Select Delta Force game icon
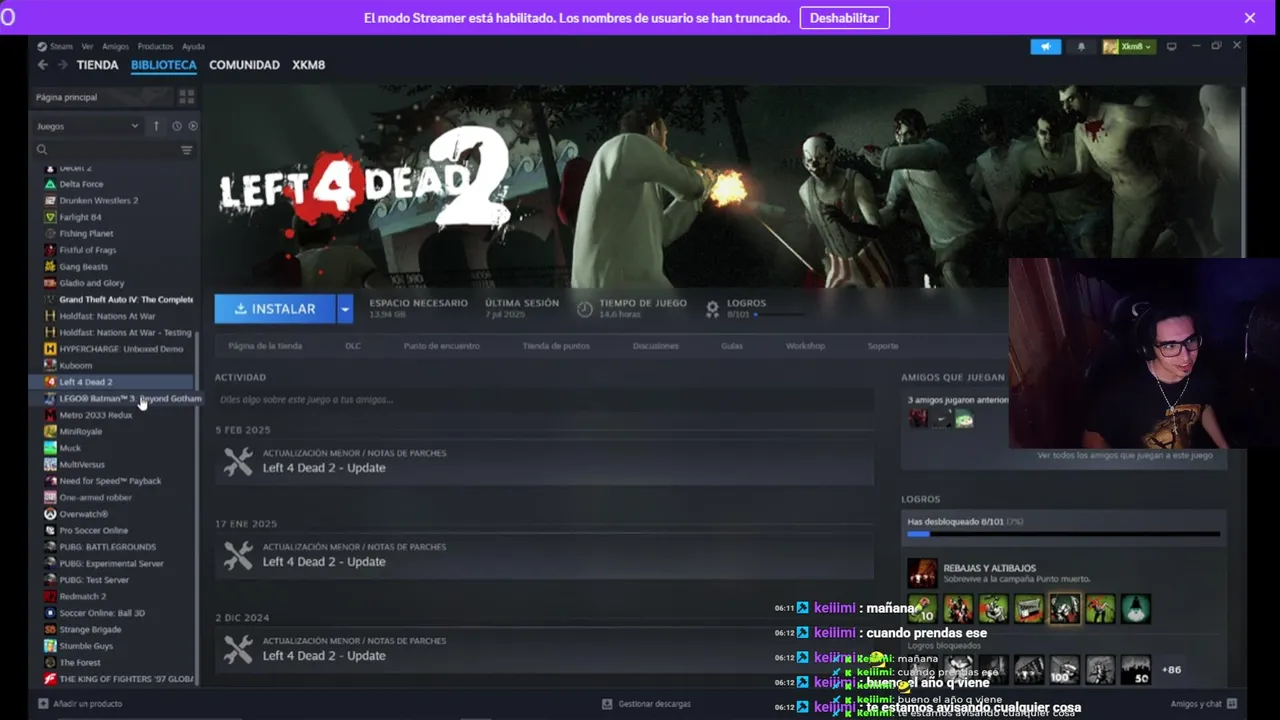Screen dimensions: 1280x720 point(50,184)
